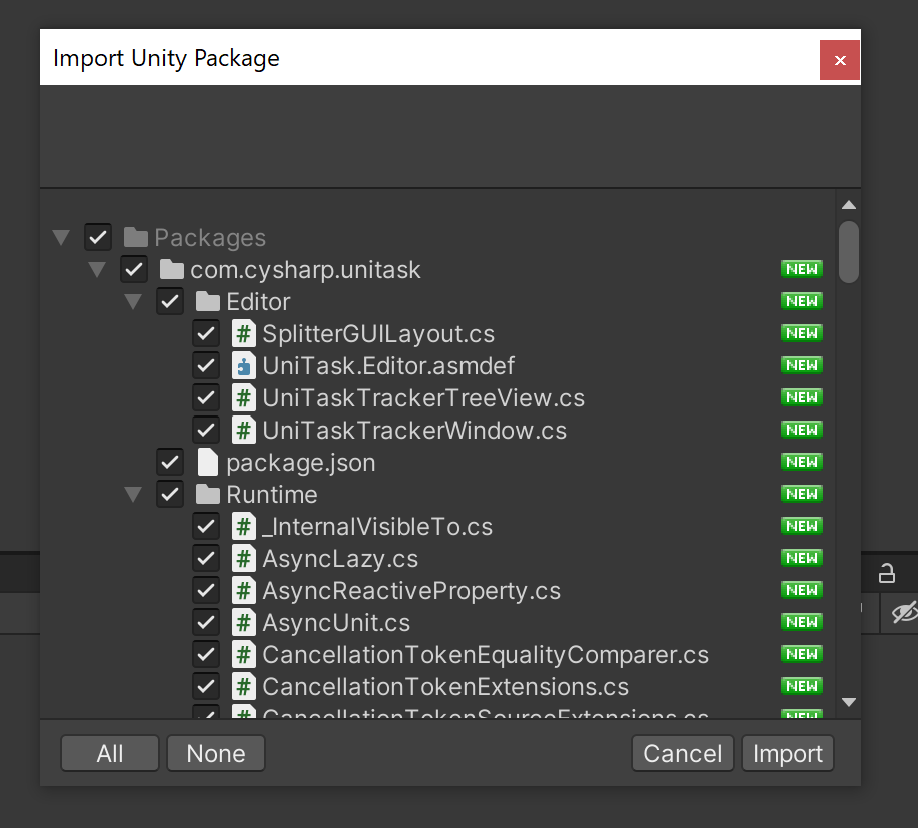Collapse the Runtime folder expander
The height and width of the screenshot is (828, 918).
click(x=133, y=494)
